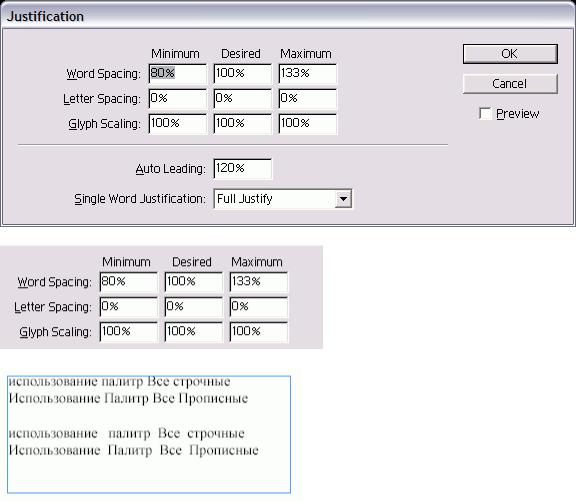
Task: Click Glyph Scaling Minimum field in lower panel
Action: click(129, 332)
